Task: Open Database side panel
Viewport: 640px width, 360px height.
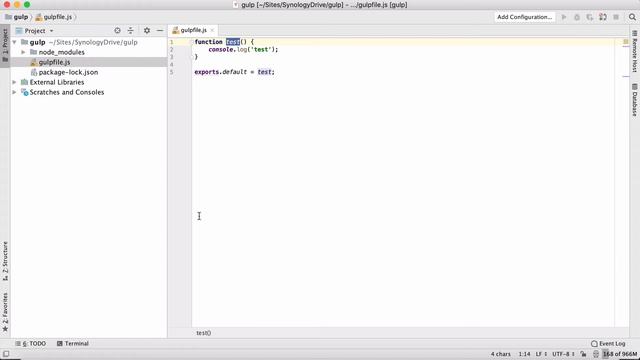Action: coord(634,100)
